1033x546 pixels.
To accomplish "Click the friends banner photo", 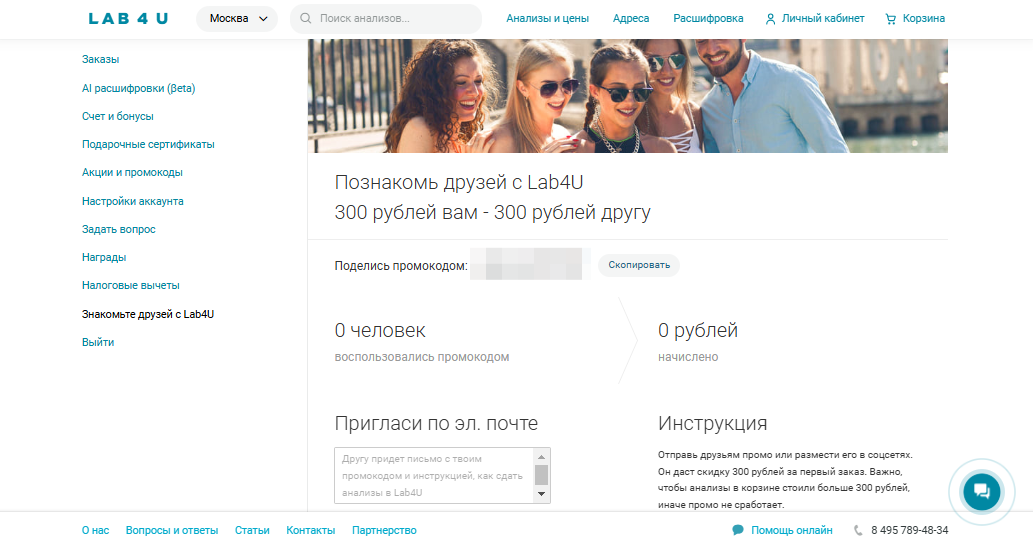I will [x=628, y=96].
